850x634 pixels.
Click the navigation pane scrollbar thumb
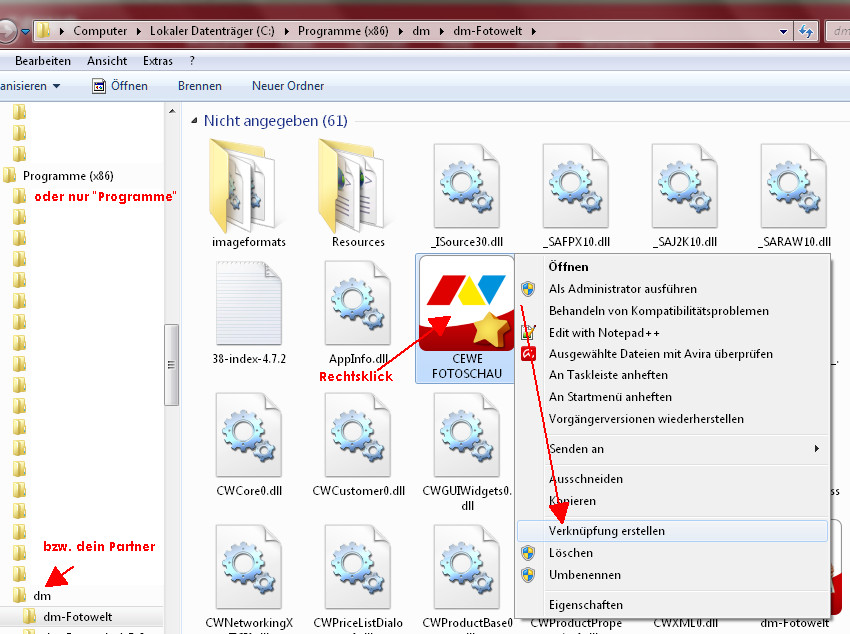pos(171,365)
